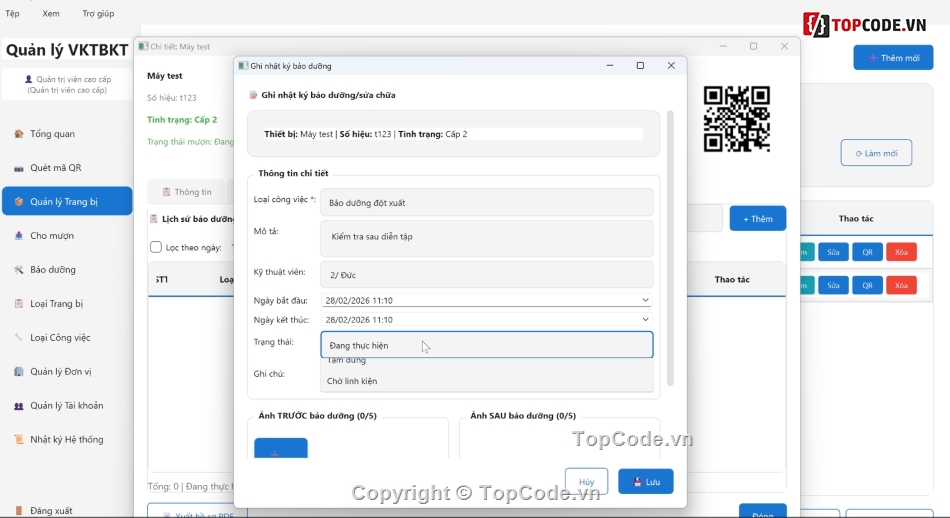Choose Tạm dừng status option
Viewport: 950px width, 518px height.
tap(487, 361)
